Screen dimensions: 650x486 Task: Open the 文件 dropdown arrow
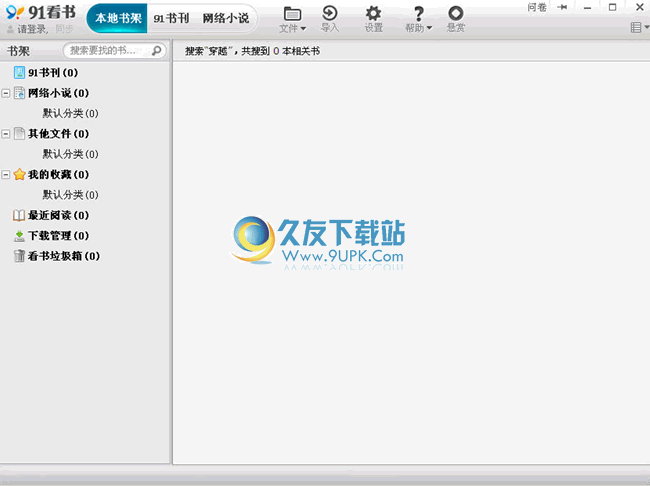303,29
